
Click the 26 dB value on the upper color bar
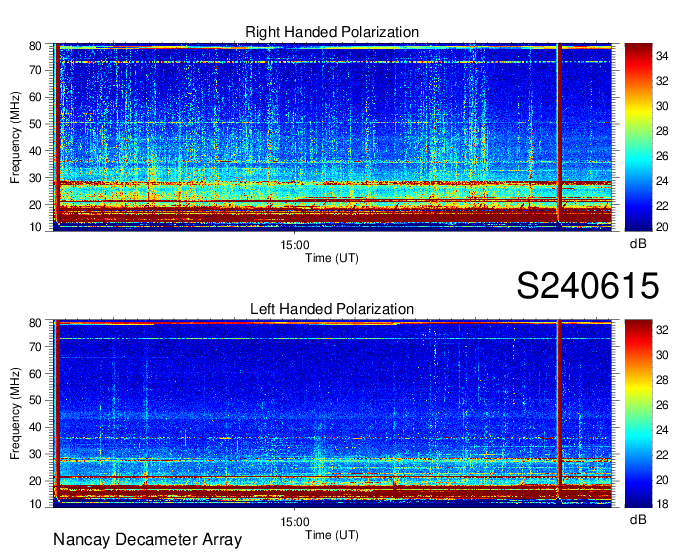(x=662, y=156)
